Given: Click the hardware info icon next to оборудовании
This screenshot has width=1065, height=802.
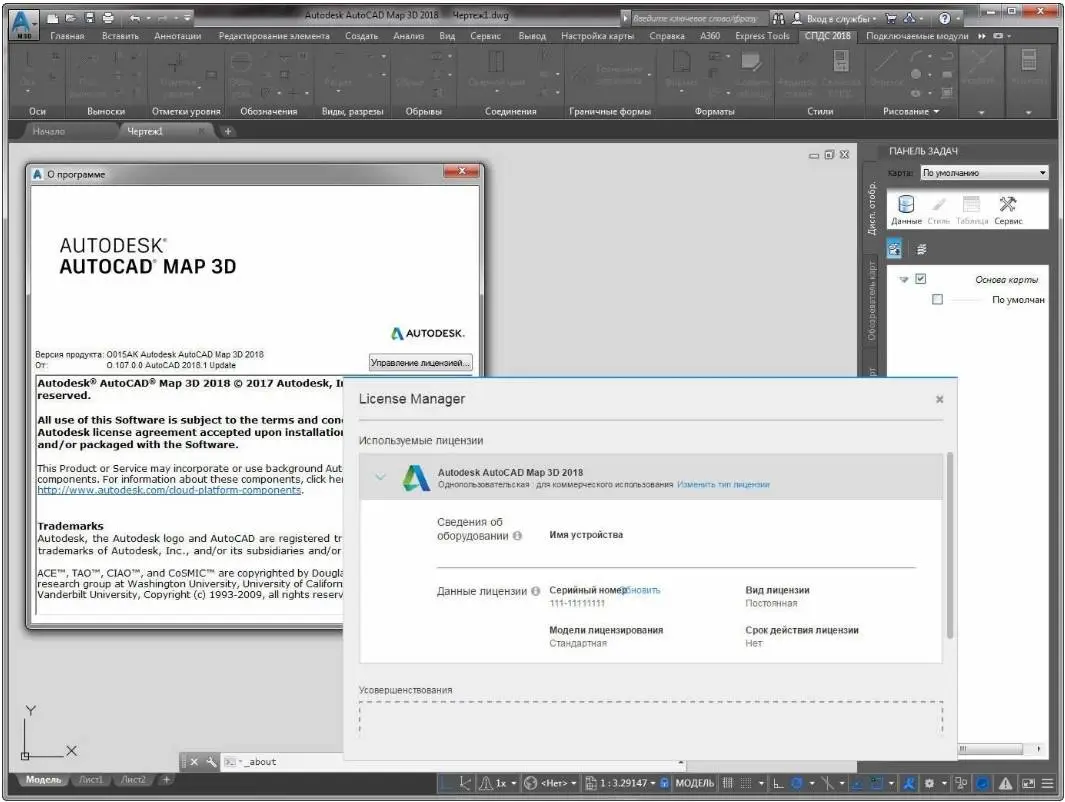Looking at the screenshot, I should pos(518,536).
